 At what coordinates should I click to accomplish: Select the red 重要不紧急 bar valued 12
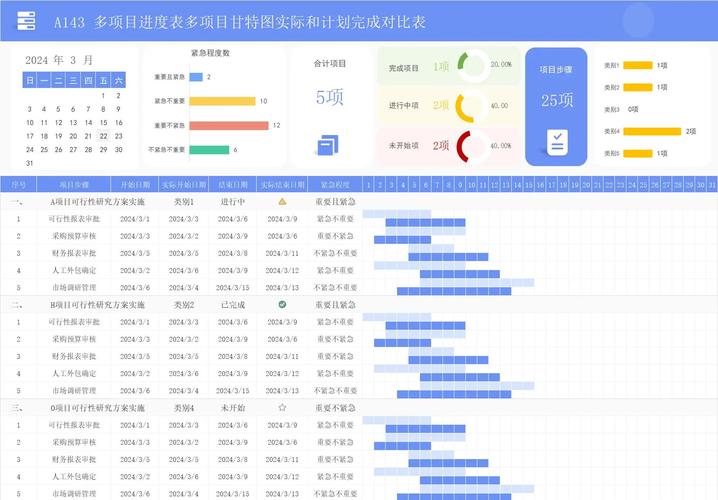(x=229, y=125)
